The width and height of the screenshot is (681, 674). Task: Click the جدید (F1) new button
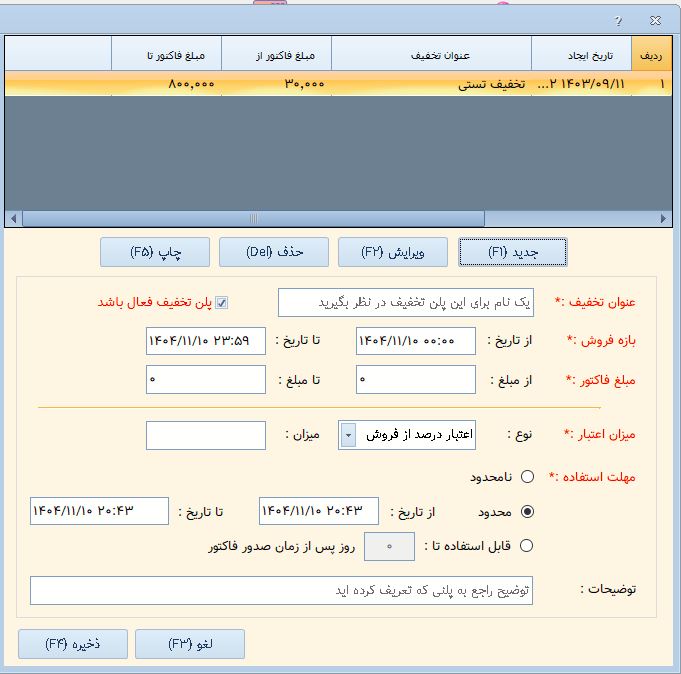pos(513,253)
